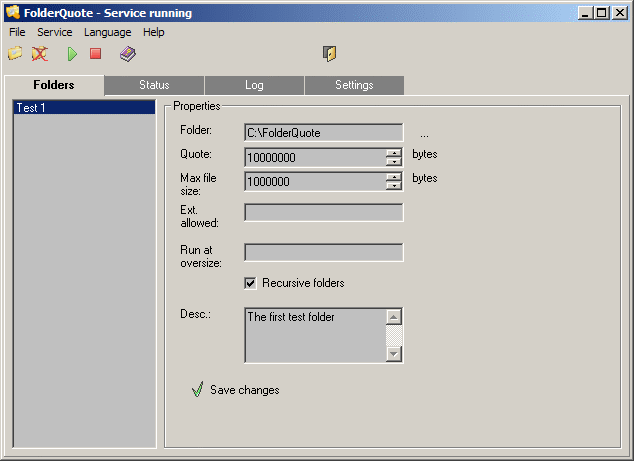This screenshot has width=634, height=461.
Task: Open the Help menu
Action: click(154, 32)
